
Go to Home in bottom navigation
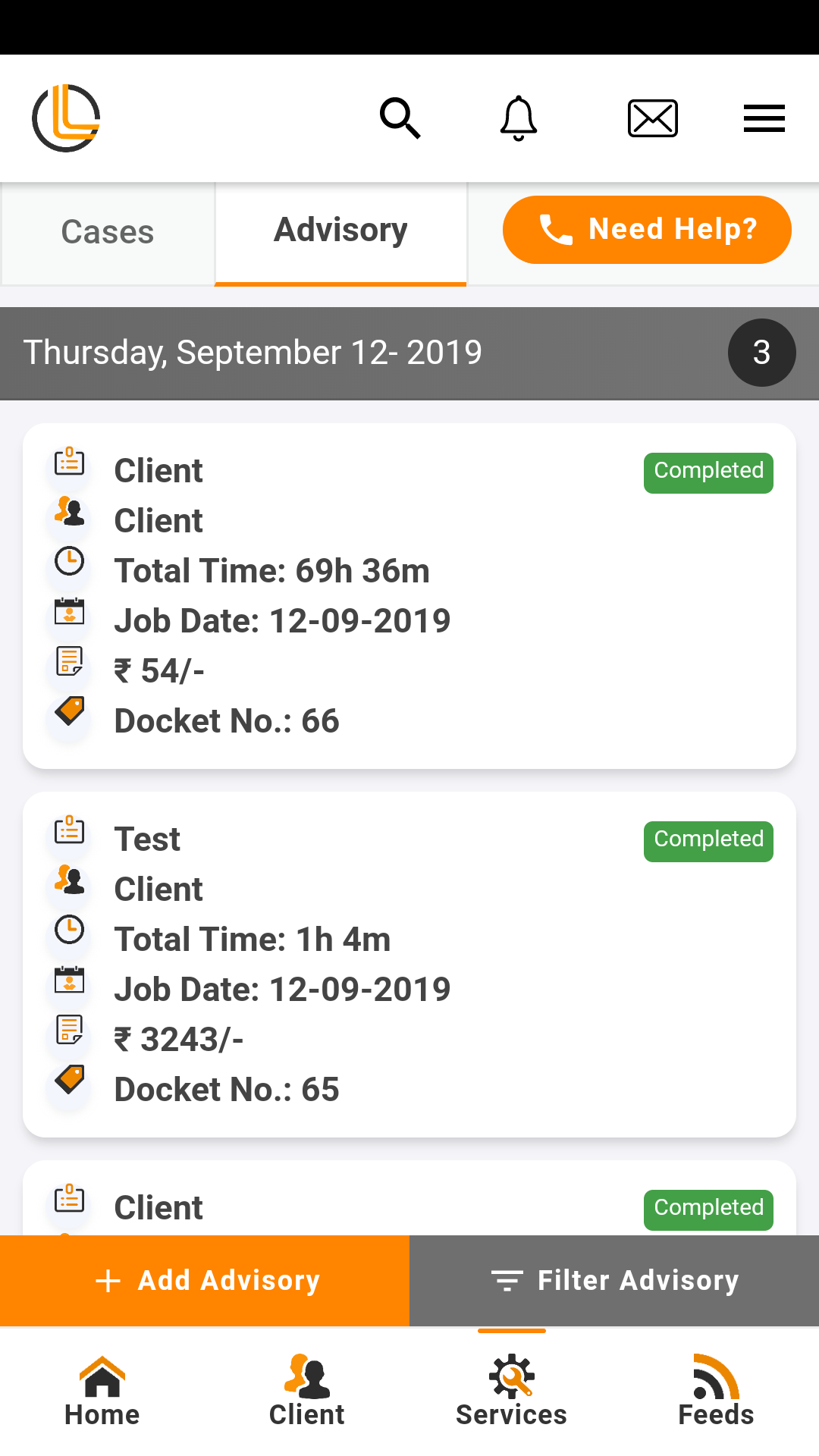tap(102, 1391)
